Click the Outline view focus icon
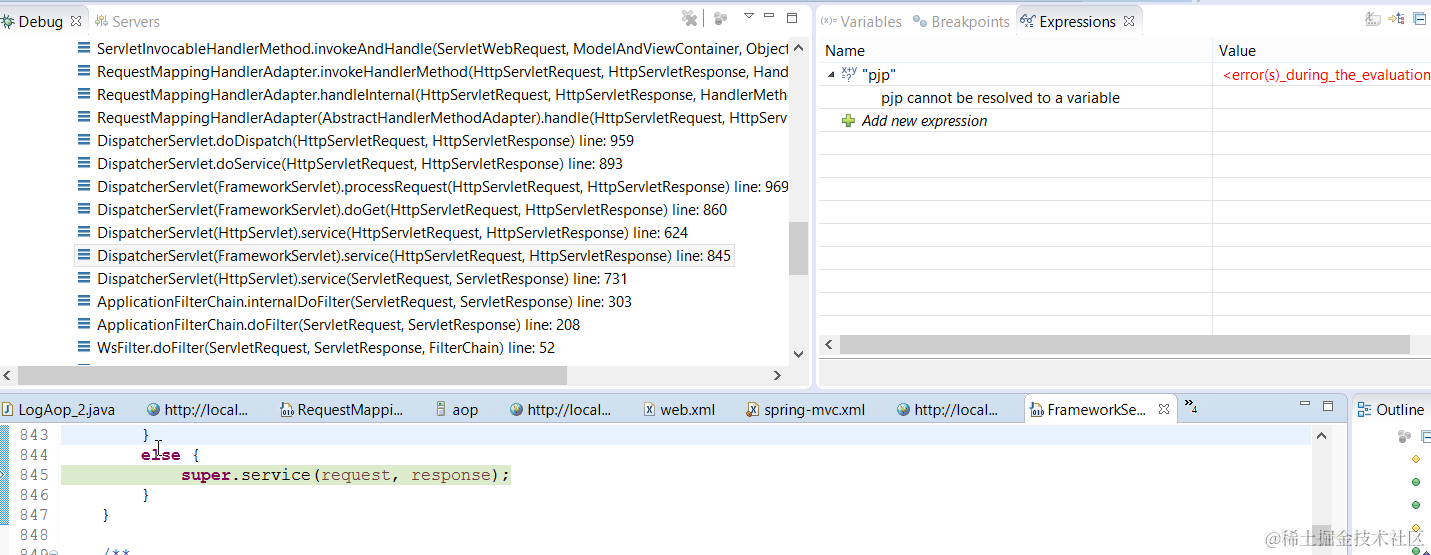The image size is (1431, 555). (1405, 436)
